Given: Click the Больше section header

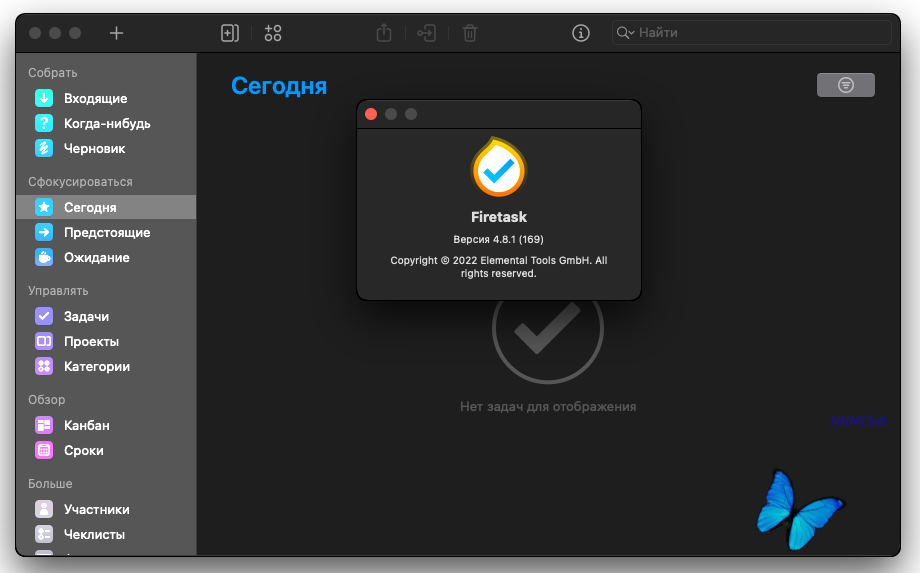Looking at the screenshot, I should (50, 484).
